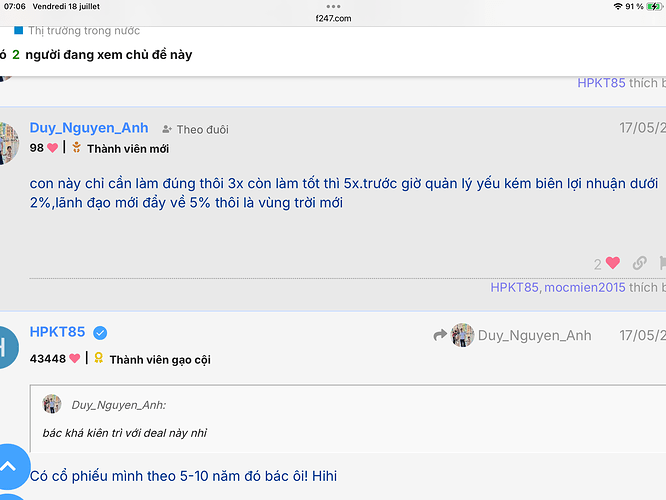This screenshot has height=500, width=666.
Task: Follow Duy_Nguyen_Anh via the Theo dõi button
Action: (195, 129)
